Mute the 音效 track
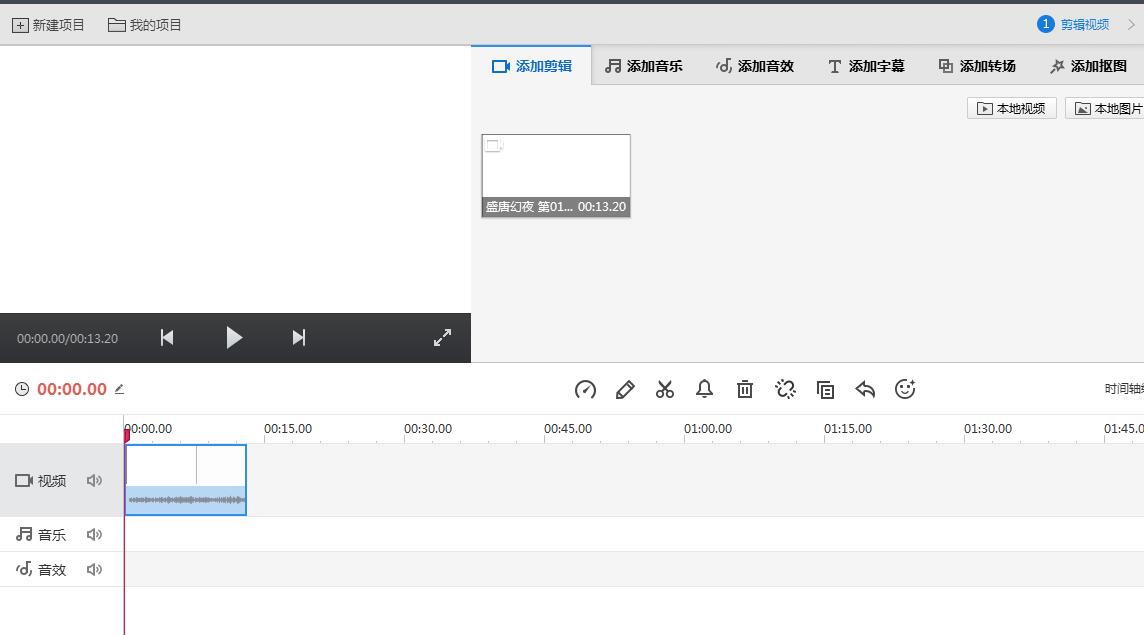The width and height of the screenshot is (1144, 635). [94, 569]
